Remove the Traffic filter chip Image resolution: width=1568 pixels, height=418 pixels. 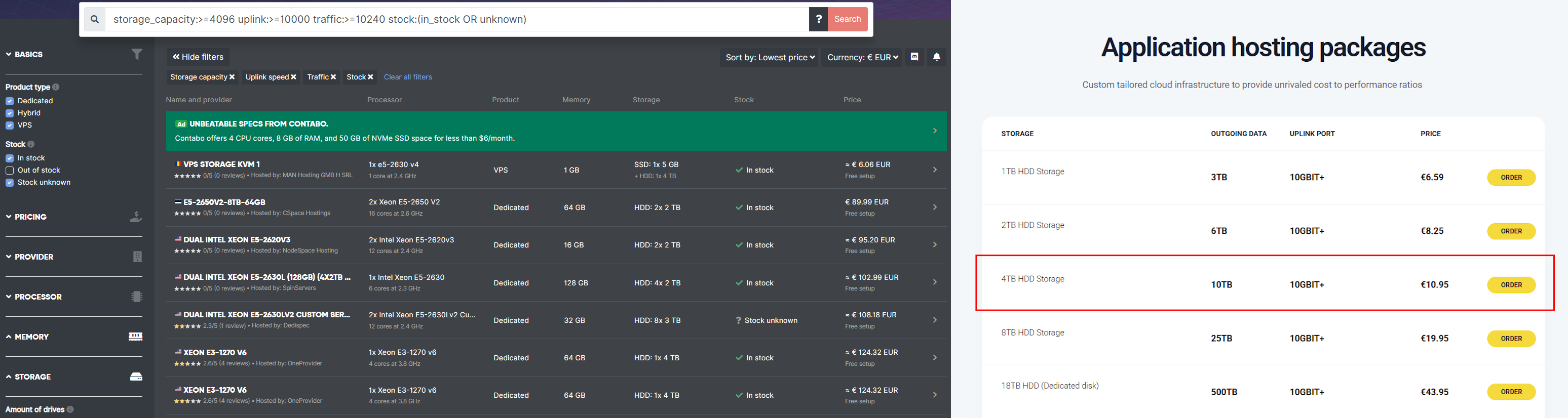point(333,77)
